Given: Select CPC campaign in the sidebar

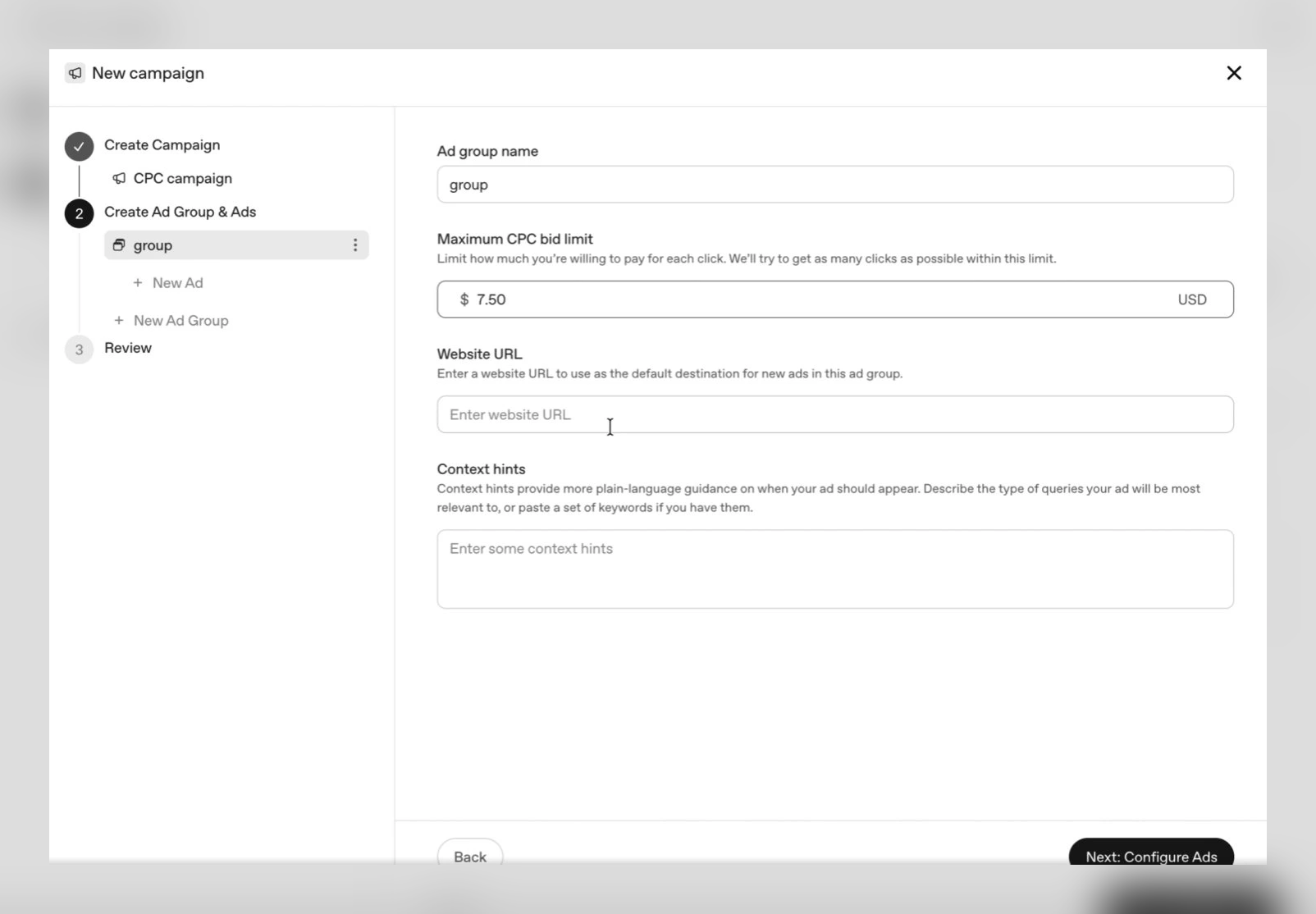Looking at the screenshot, I should 183,178.
